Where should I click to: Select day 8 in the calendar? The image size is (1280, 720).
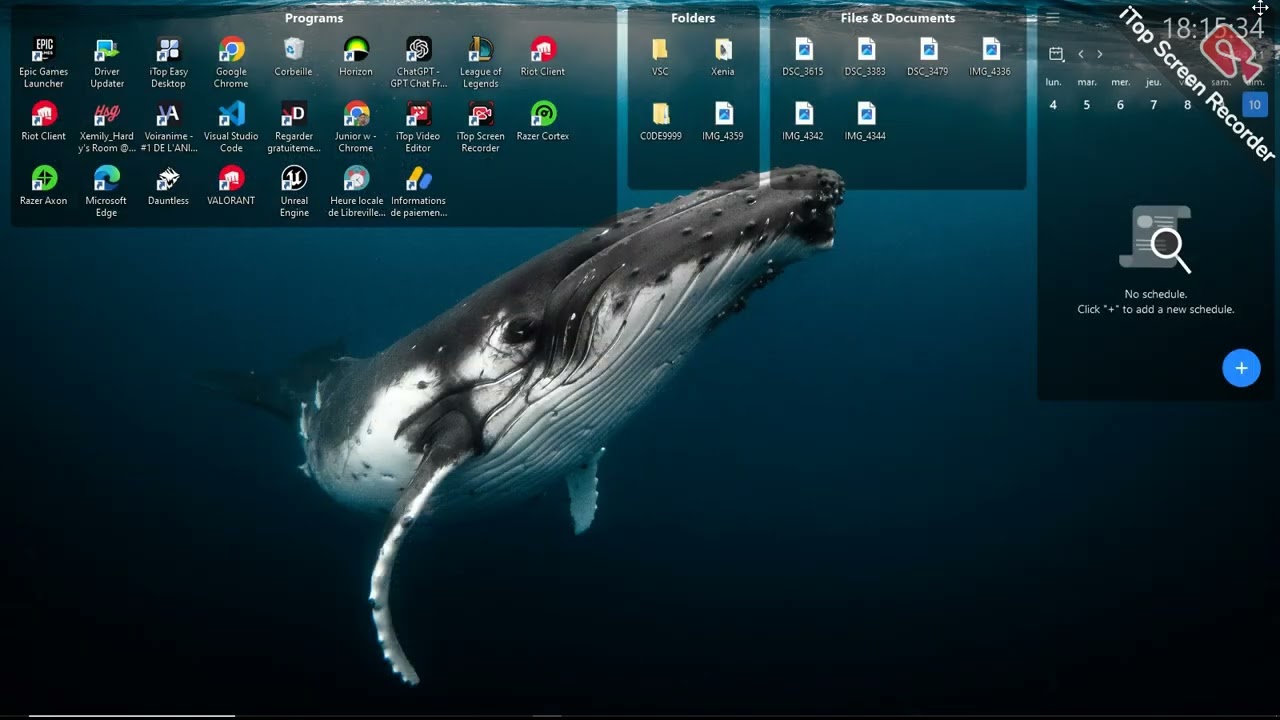coord(1188,105)
